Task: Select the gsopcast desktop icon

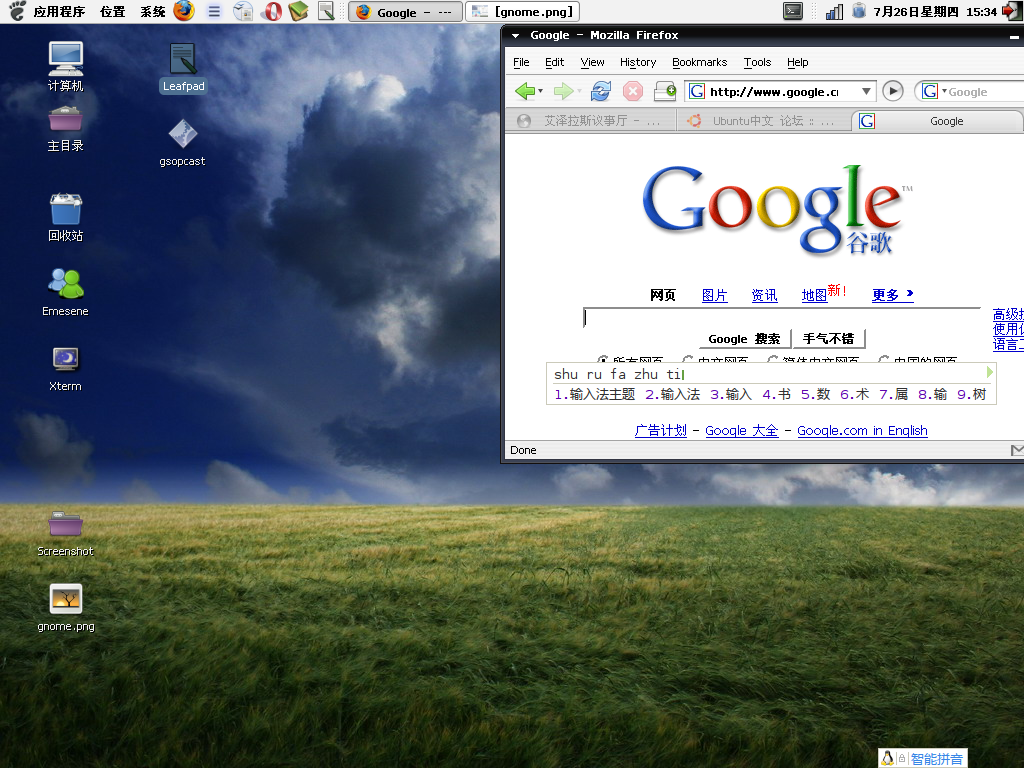Action: pos(182,142)
